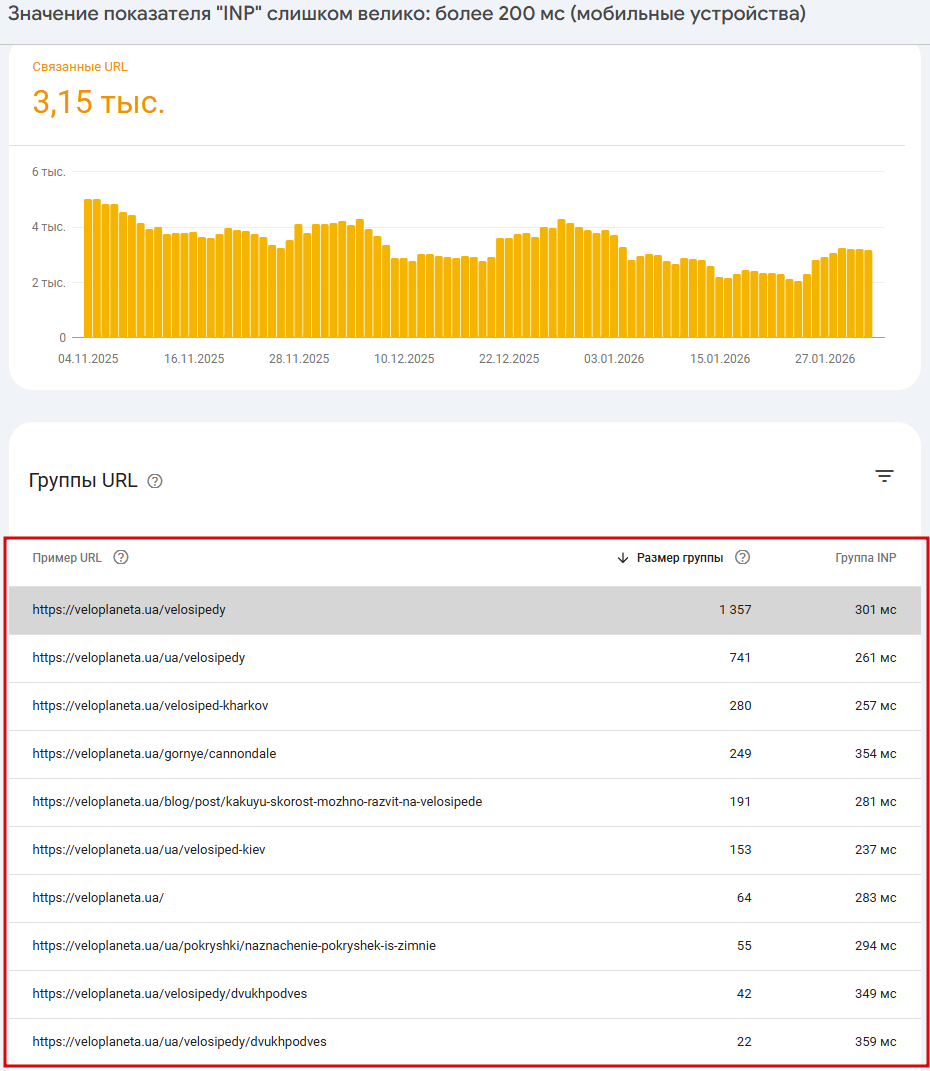Screen dimensions: 930x1071
Task: Click group size value 22
Action: [x=744, y=1042]
